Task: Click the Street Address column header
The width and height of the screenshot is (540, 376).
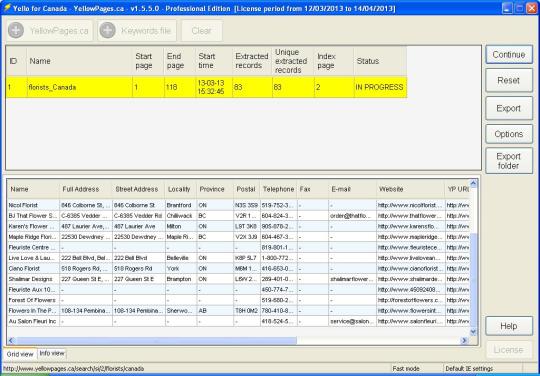Action: [138, 189]
